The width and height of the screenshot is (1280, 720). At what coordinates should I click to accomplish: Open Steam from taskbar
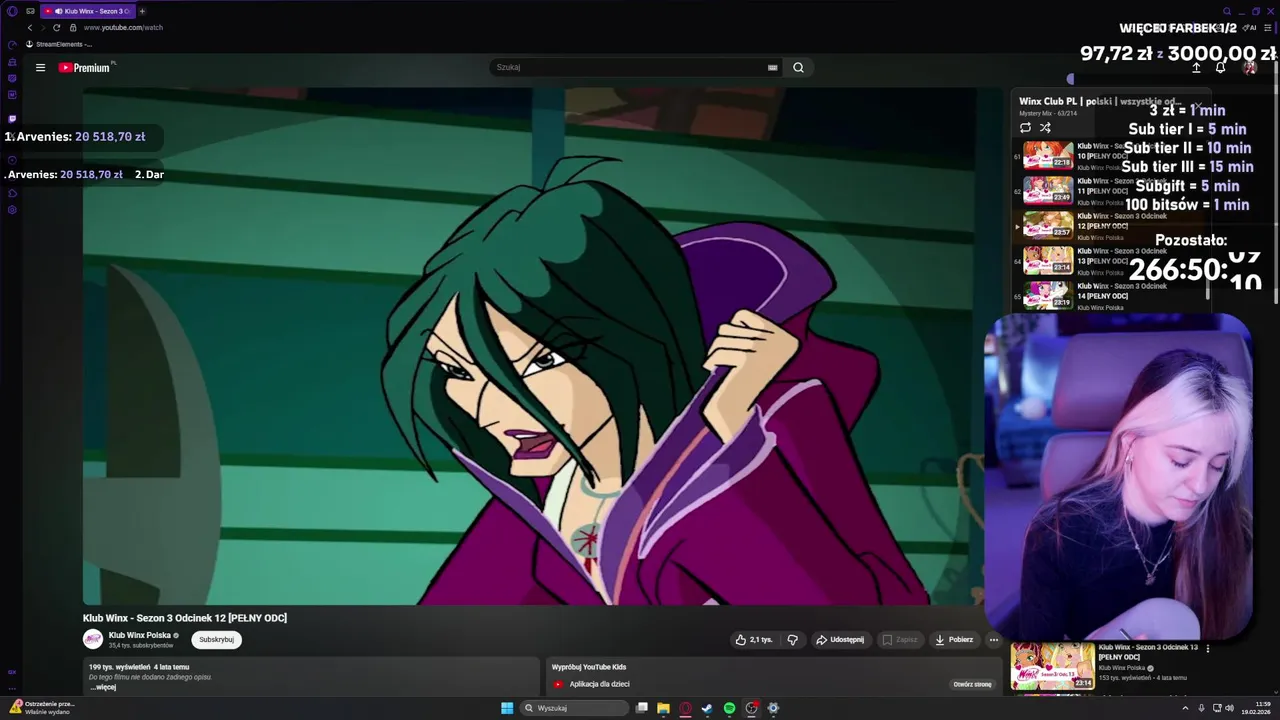pos(707,708)
